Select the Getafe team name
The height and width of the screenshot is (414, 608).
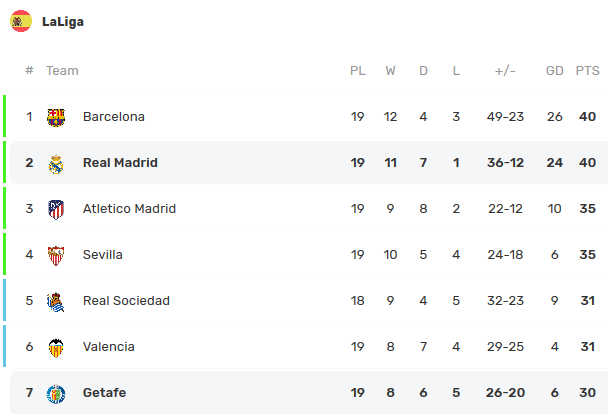[106, 393]
